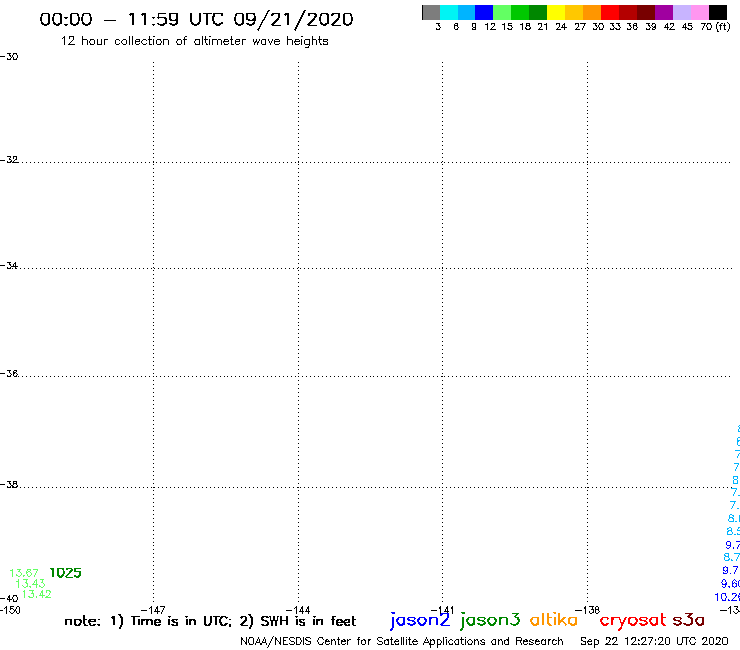Select the '70 (ft)' scale label
The image size is (740, 650).
tap(715, 27)
